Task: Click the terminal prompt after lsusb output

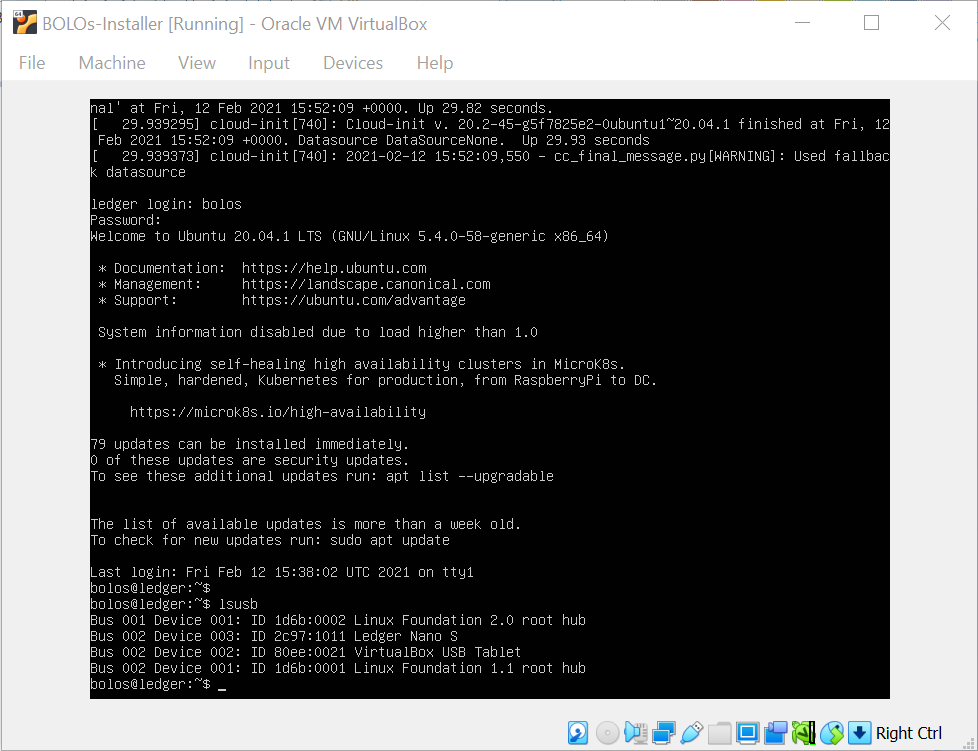Action: coord(221,685)
